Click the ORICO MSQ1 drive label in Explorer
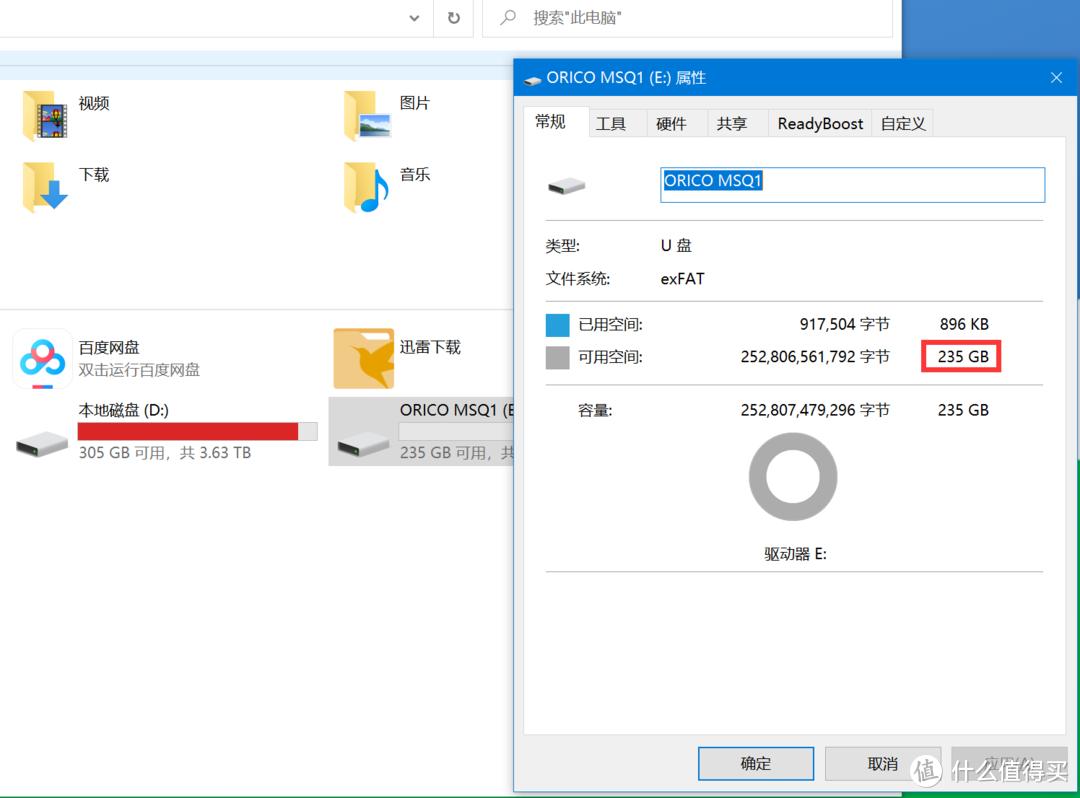Screen dimensions: 1080x798 click(457, 410)
